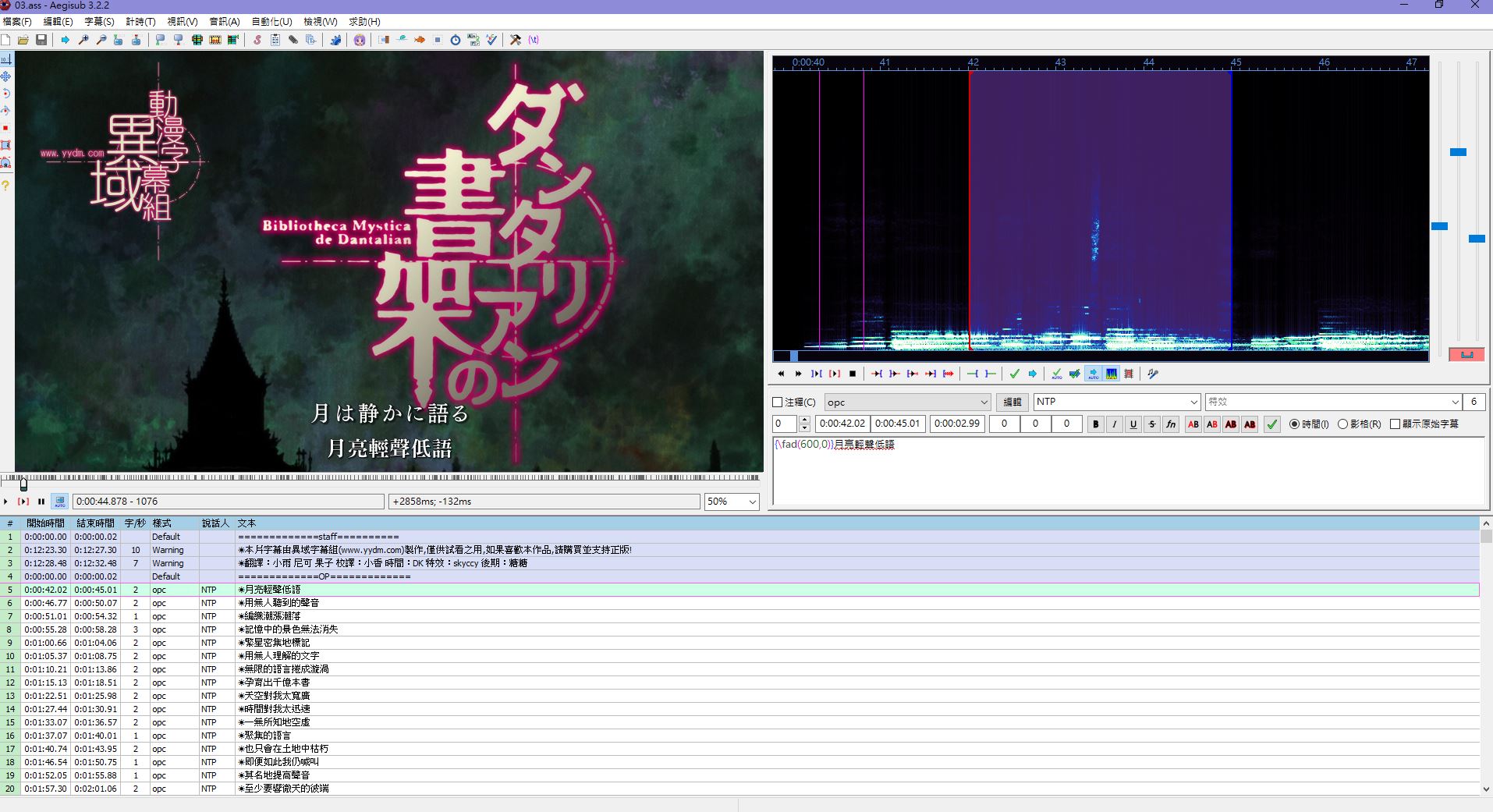Zoom video out with magnifier minus
The width and height of the screenshot is (1493, 812).
point(101,40)
